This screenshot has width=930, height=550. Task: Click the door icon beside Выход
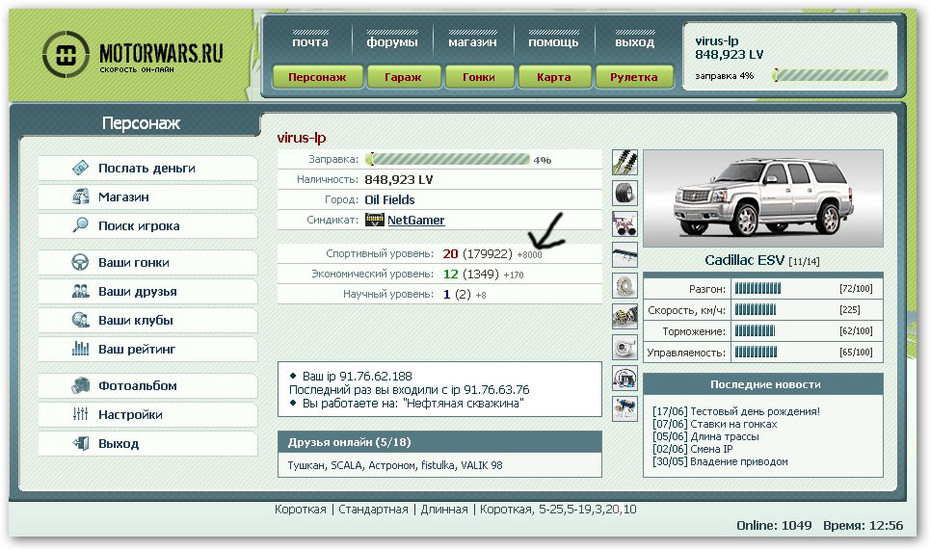(x=80, y=443)
